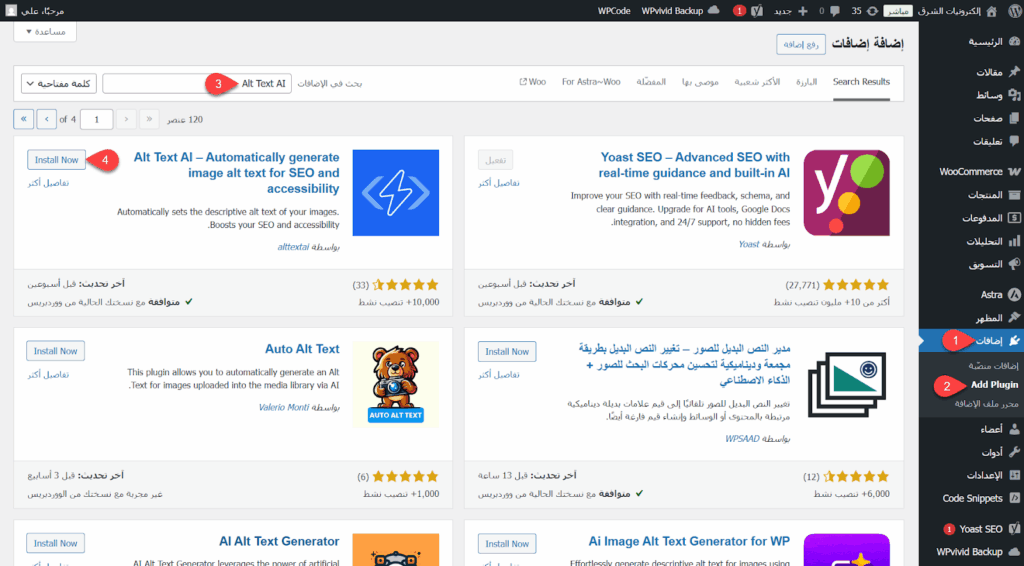Open the الأكثر شعبية popular tab

tap(757, 82)
